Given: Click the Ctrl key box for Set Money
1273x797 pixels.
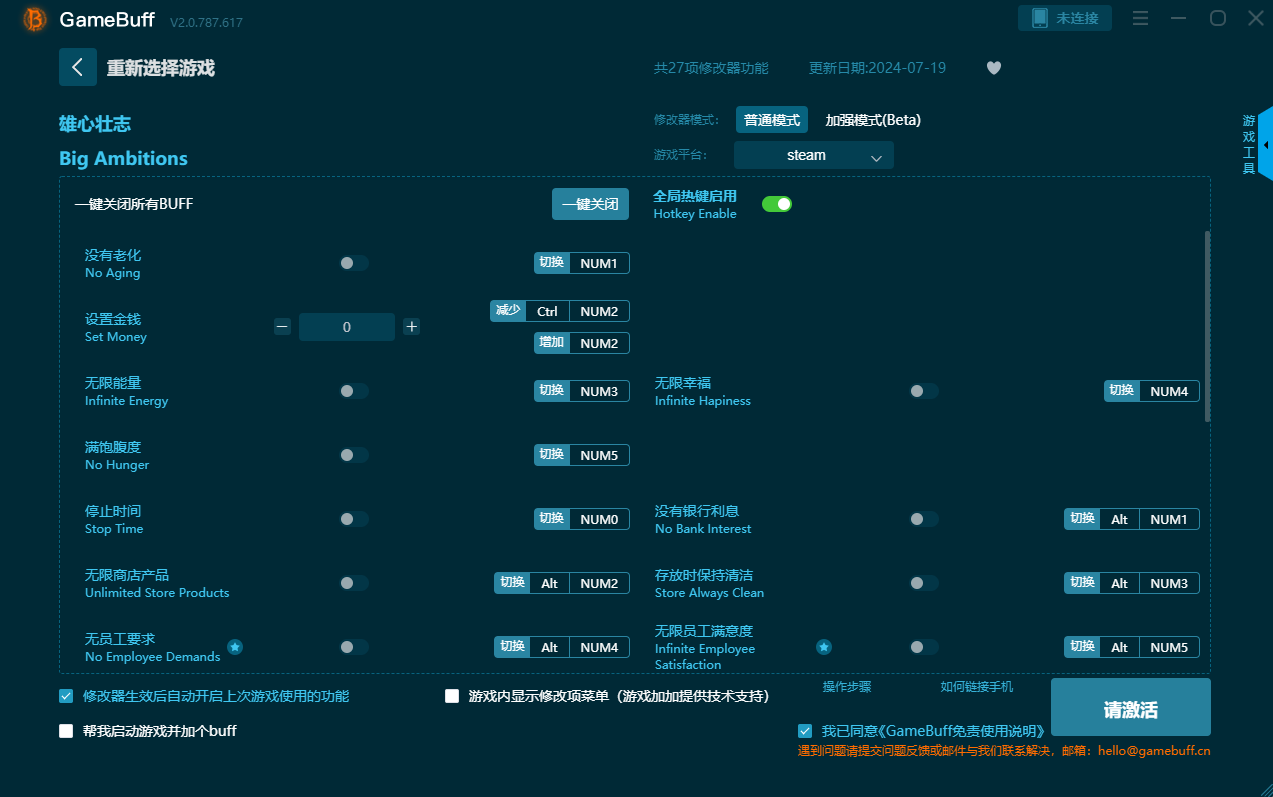Looking at the screenshot, I should [x=547, y=311].
